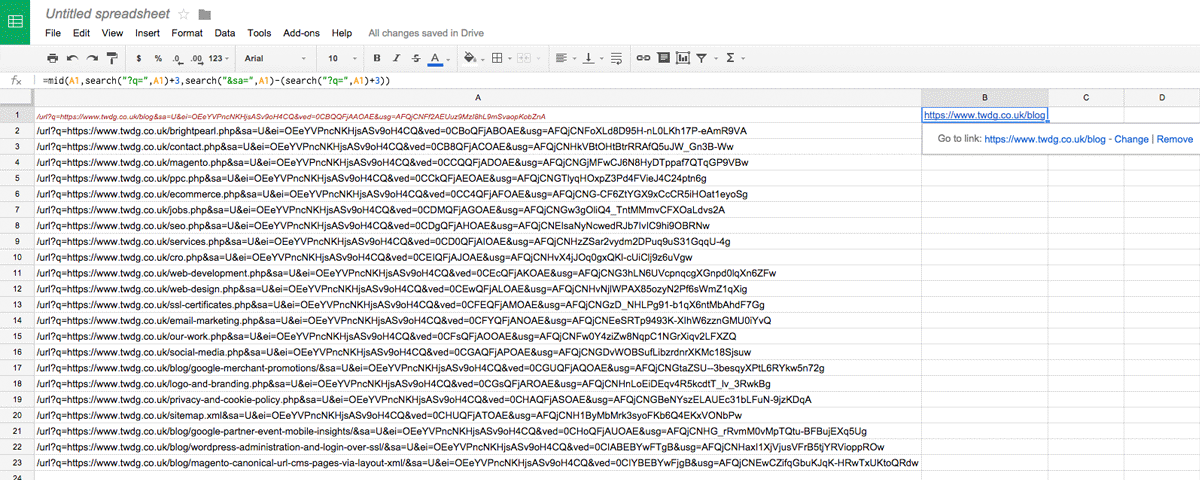Select row 12 header
Image resolution: width=1200 pixels, height=480 pixels.
click(17, 288)
